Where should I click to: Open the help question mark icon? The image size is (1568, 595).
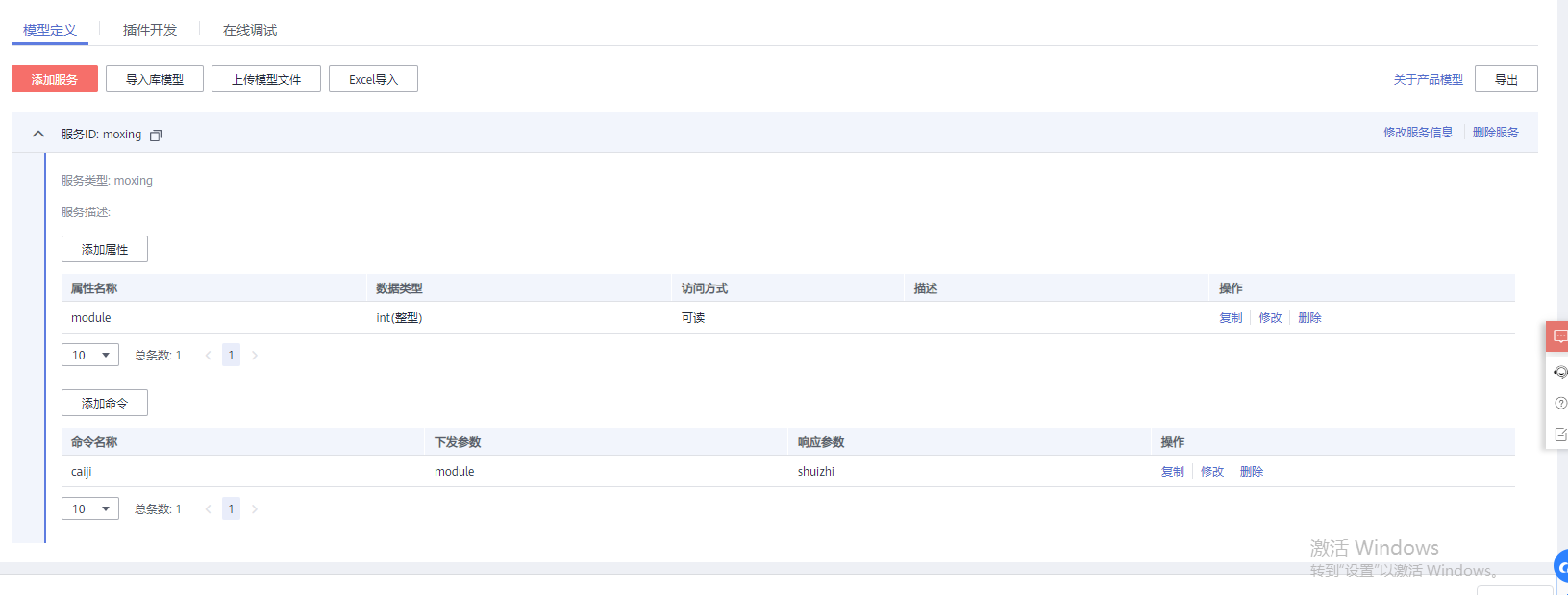click(x=1560, y=404)
